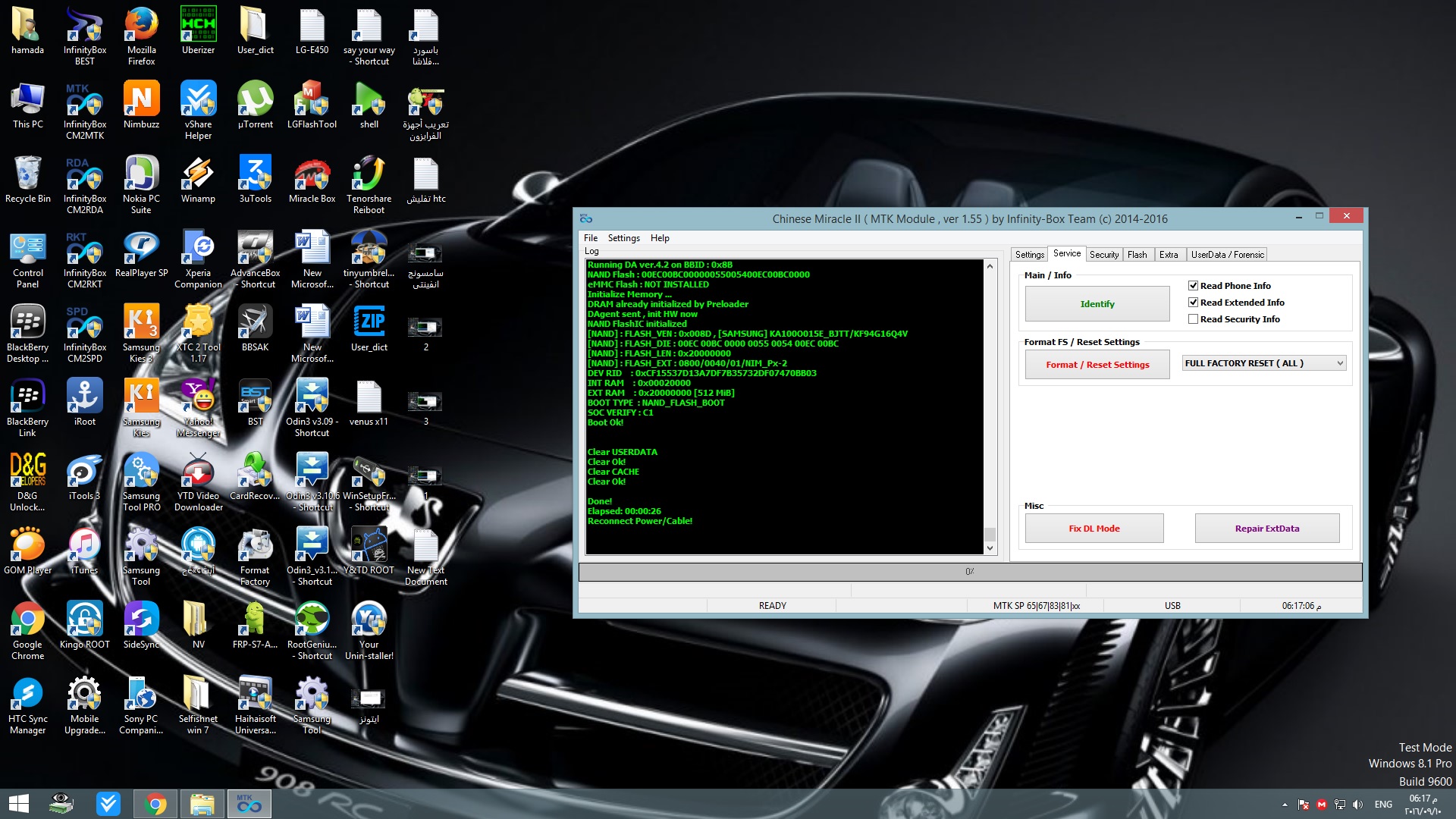Open 3uTools desktop icon
Screen dimensions: 1456x819
(255, 179)
